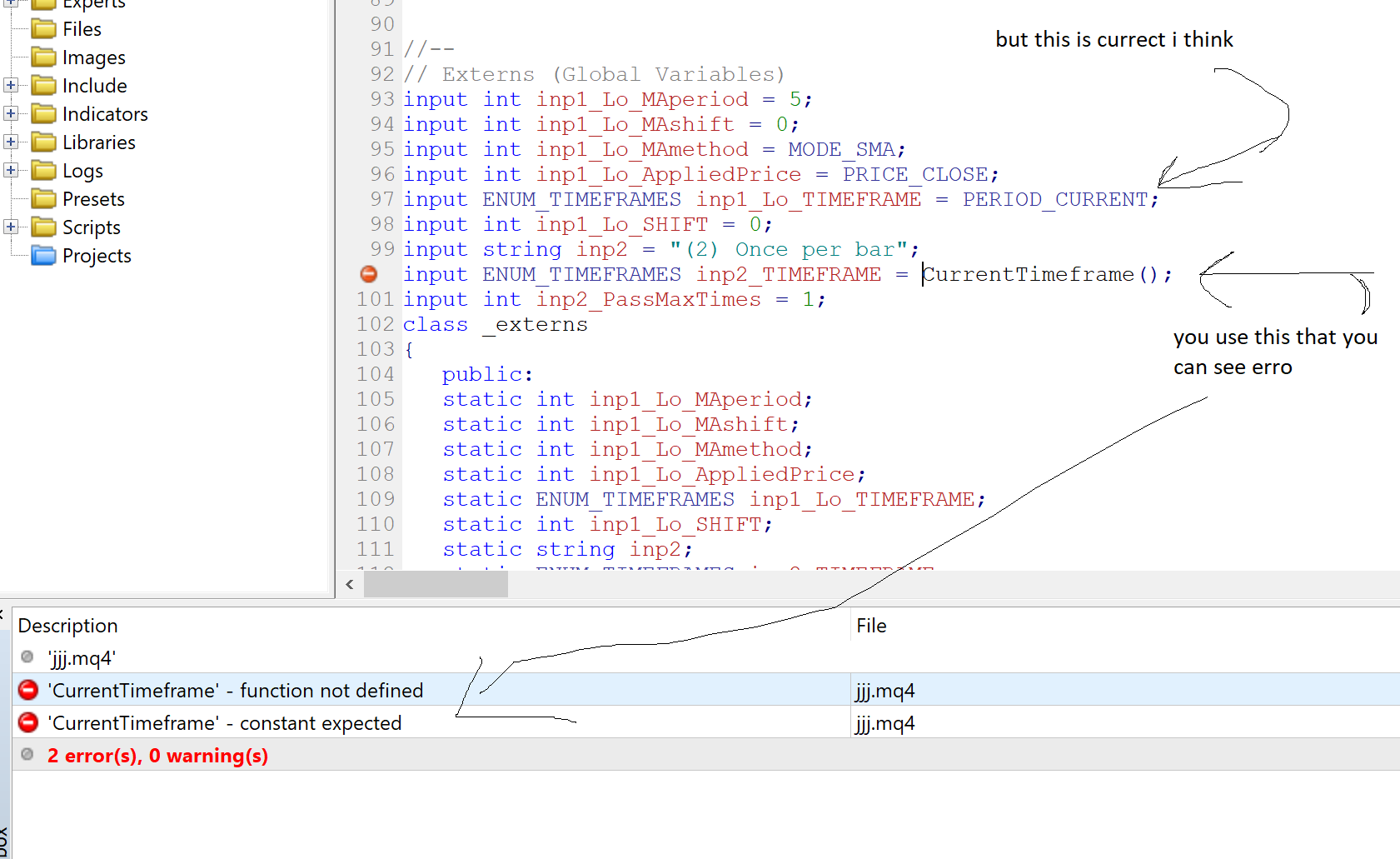
Task: Click 'public:' keyword on line 104
Action: (x=487, y=374)
